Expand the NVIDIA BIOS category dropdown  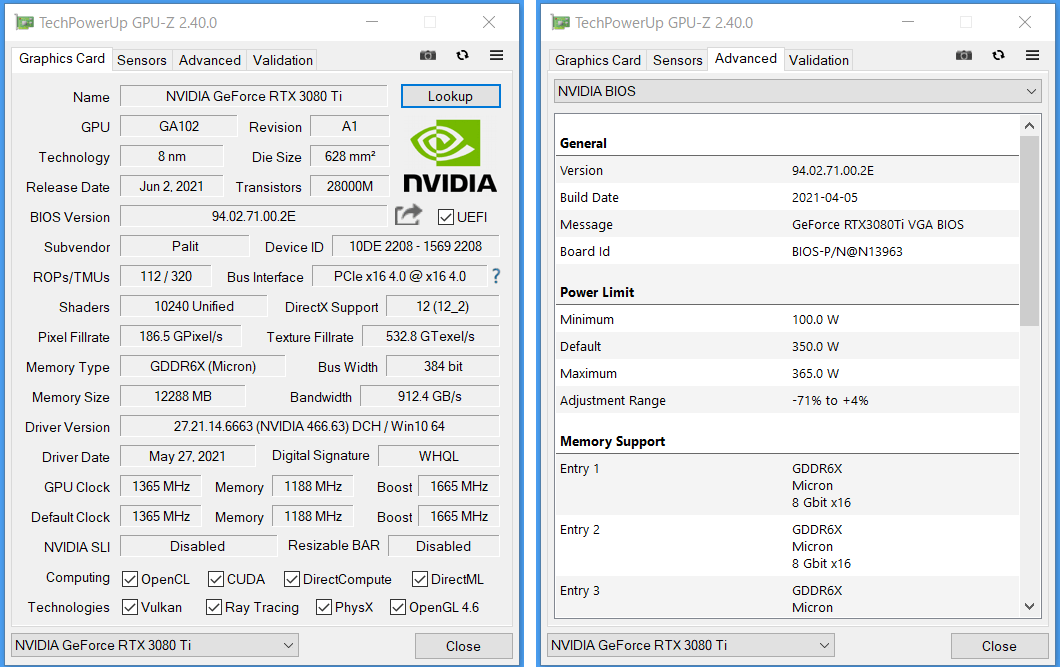click(798, 91)
